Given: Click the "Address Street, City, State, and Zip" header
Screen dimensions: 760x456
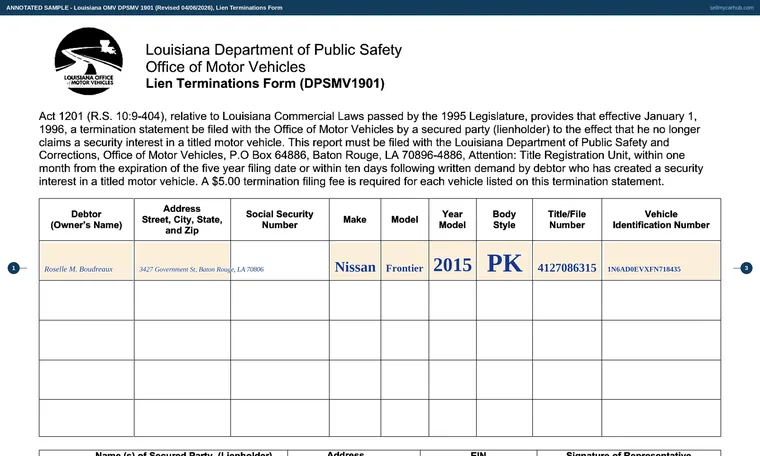Looking at the screenshot, I should pyautogui.click(x=182, y=220).
